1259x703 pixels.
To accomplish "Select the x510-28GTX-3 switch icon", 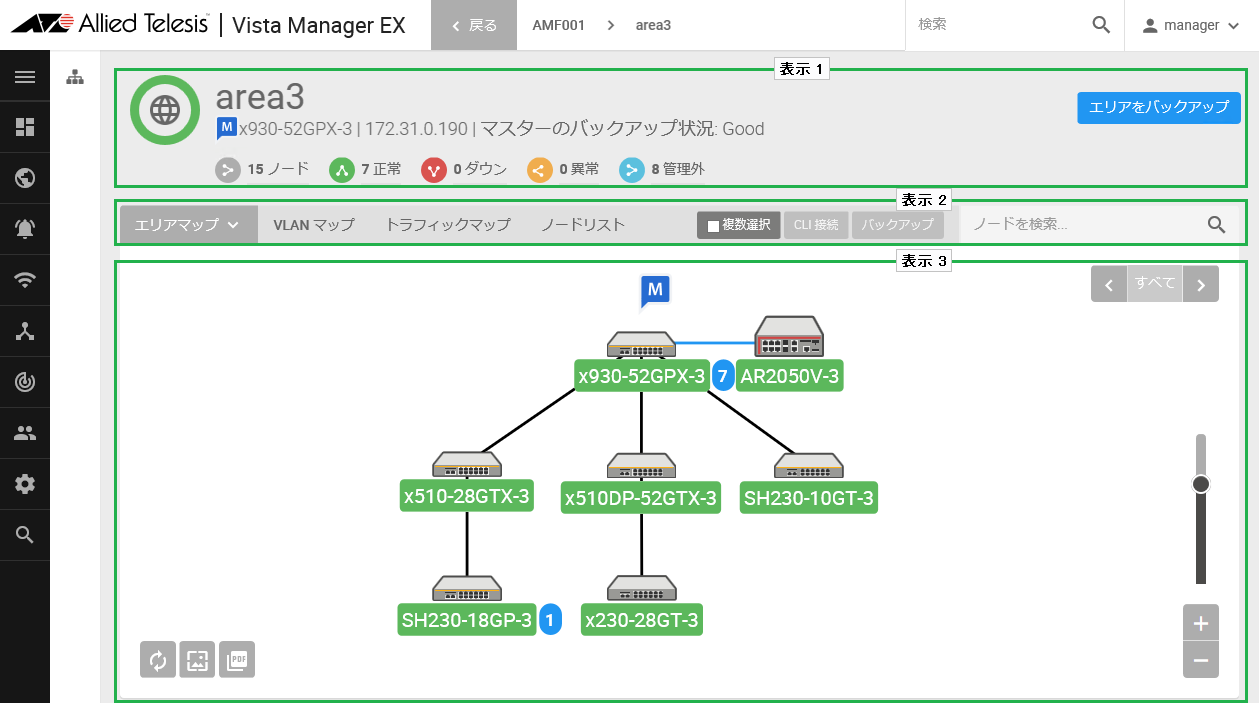I will click(x=467, y=465).
